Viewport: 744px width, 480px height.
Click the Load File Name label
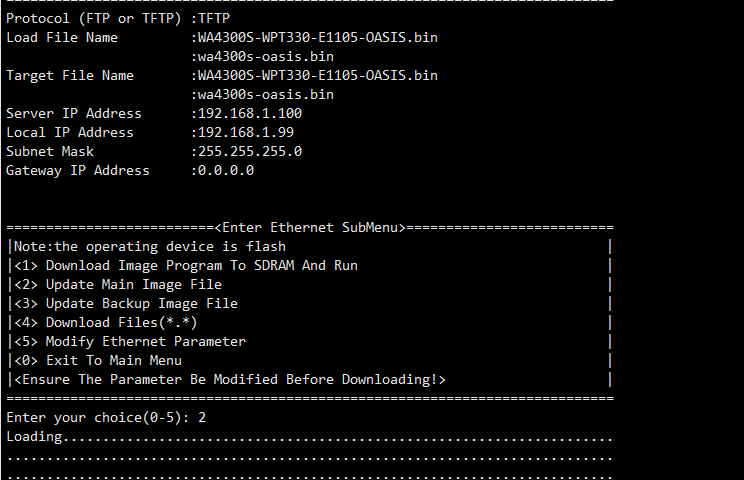click(62, 37)
